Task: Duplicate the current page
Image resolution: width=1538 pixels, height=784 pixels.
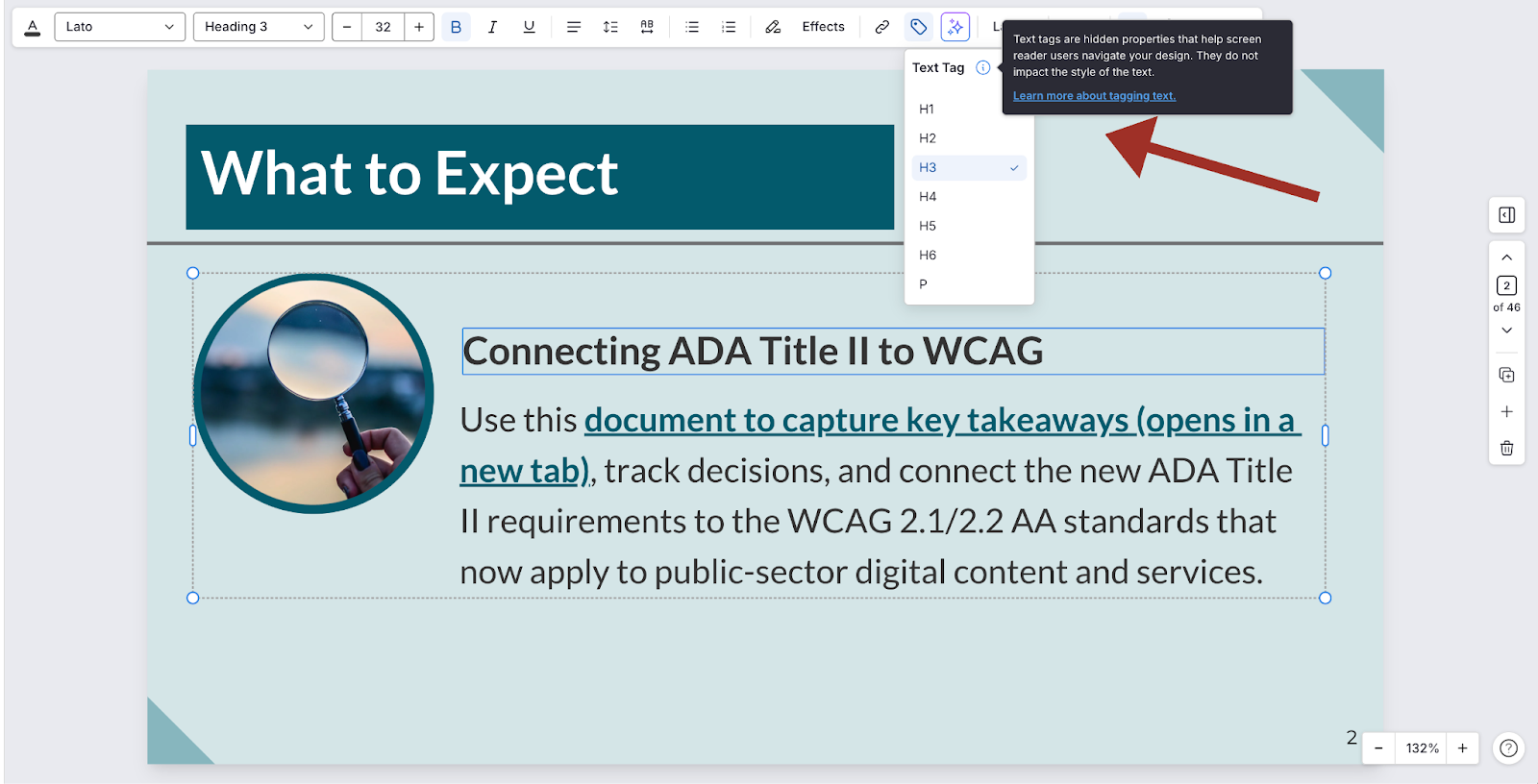Action: click(x=1507, y=375)
